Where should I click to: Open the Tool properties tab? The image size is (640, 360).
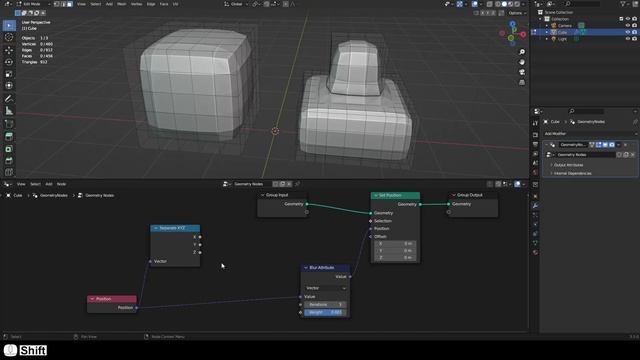[x=535, y=123]
